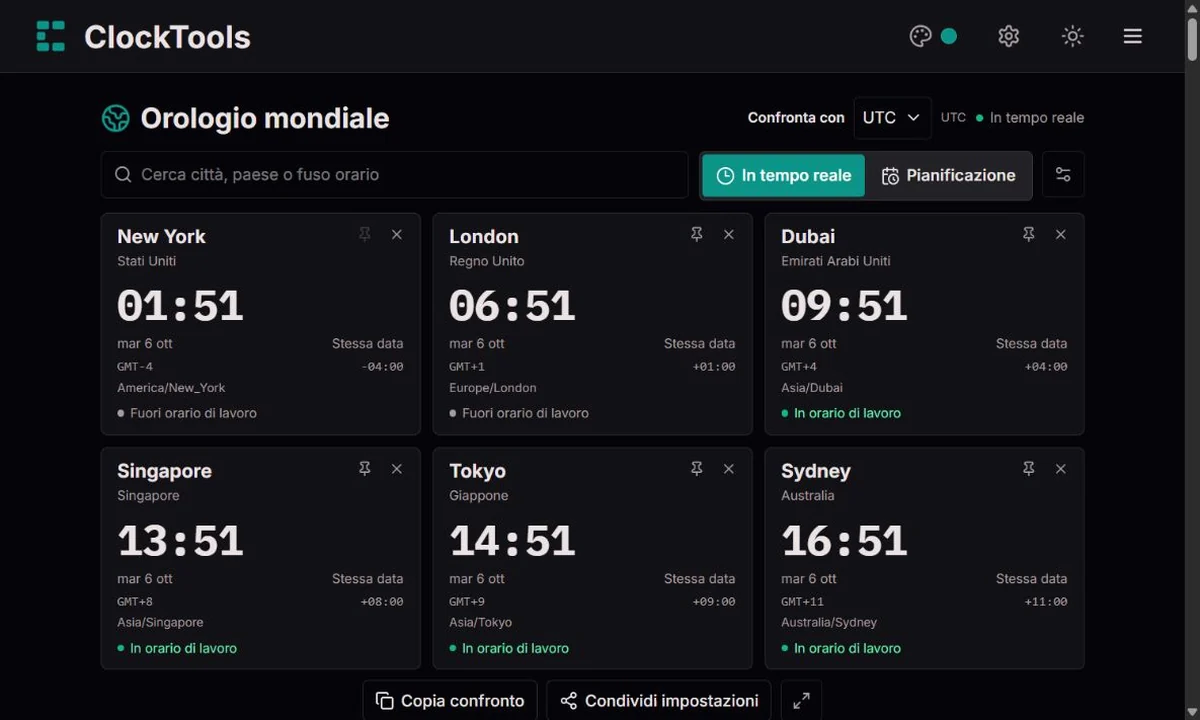Click the Orologio mondiale heading
This screenshot has width=1200, height=720.
(264, 118)
